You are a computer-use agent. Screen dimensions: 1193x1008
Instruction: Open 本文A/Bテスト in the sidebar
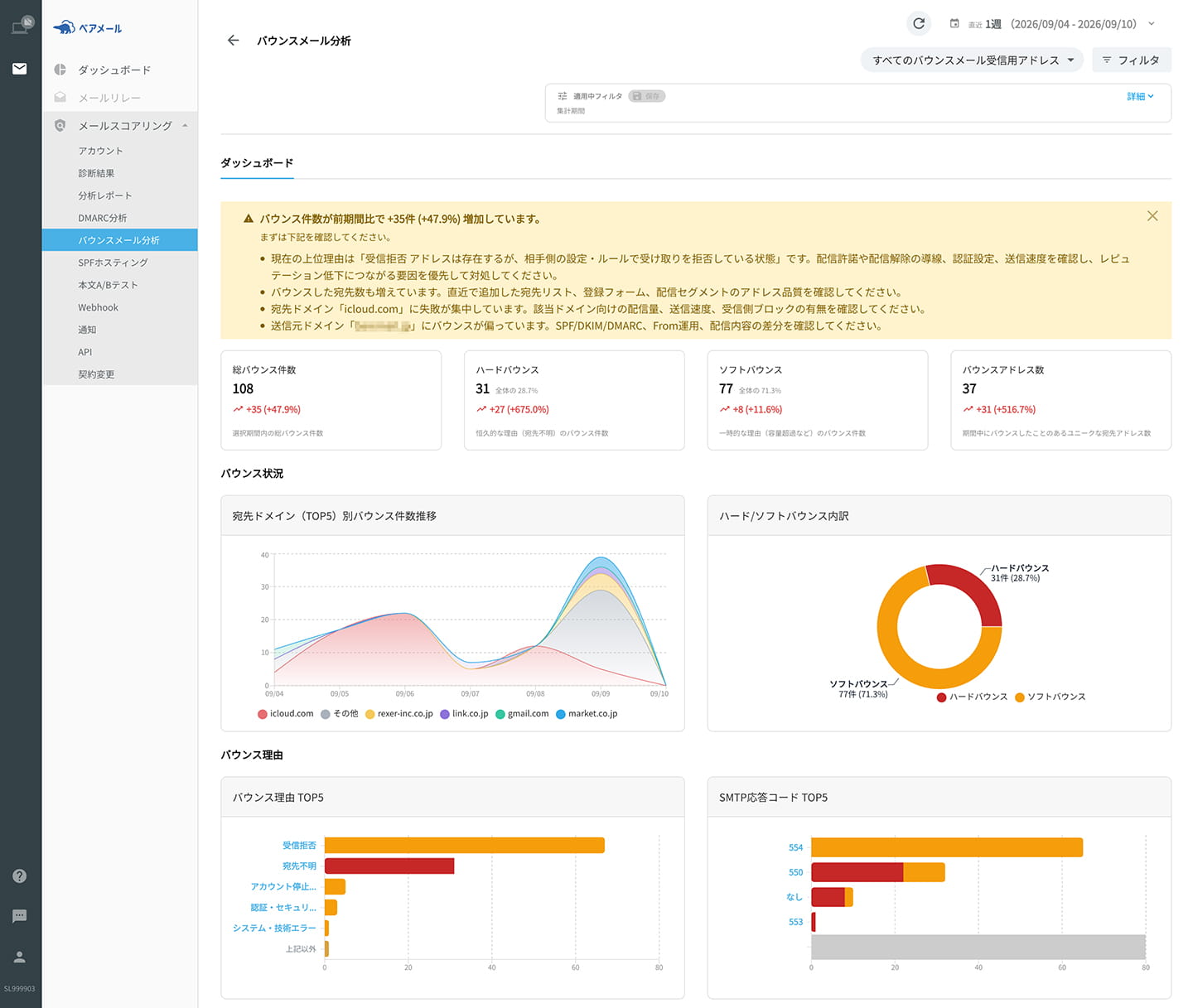[x=108, y=285]
